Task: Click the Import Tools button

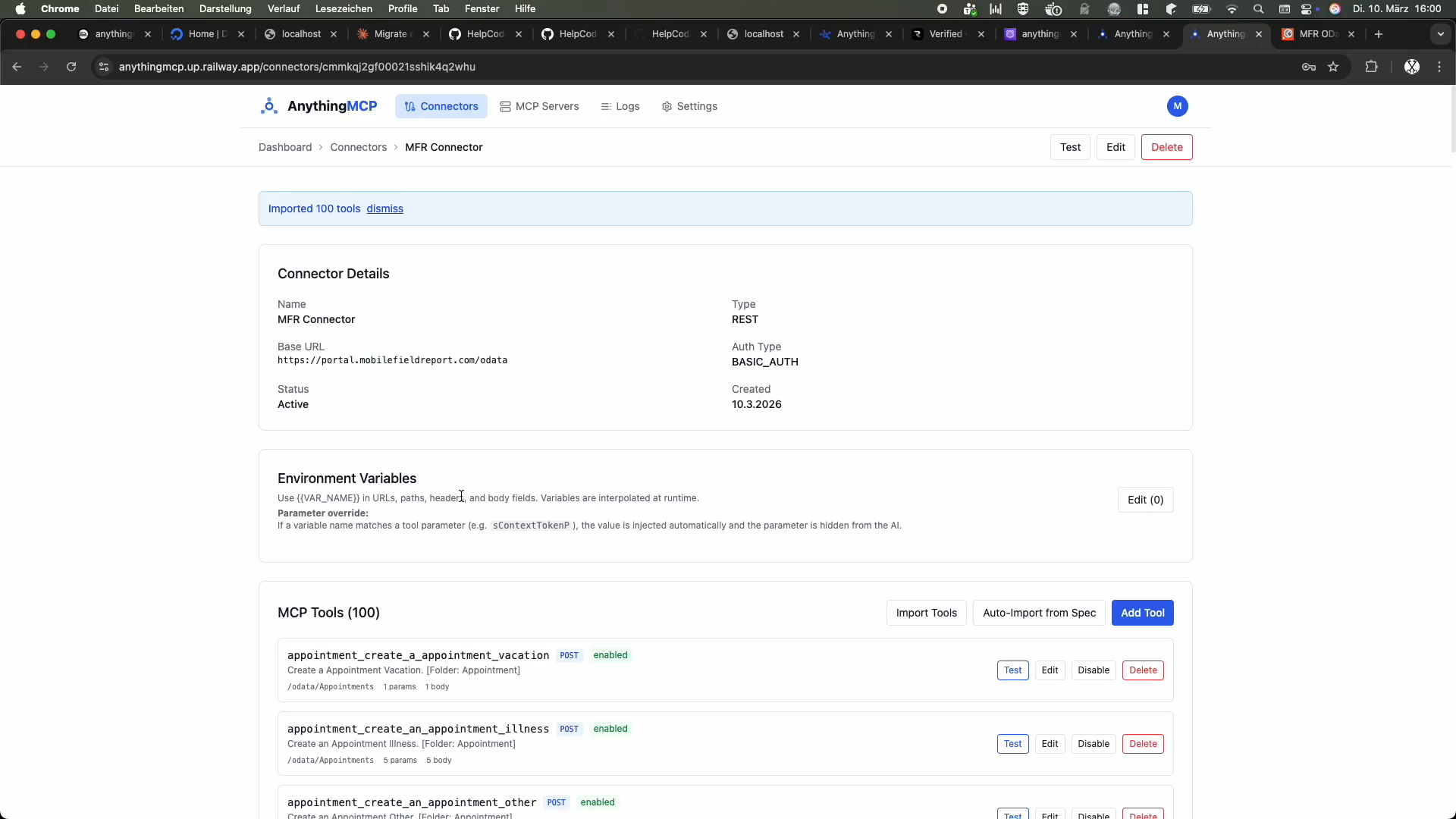Action: coord(926,613)
